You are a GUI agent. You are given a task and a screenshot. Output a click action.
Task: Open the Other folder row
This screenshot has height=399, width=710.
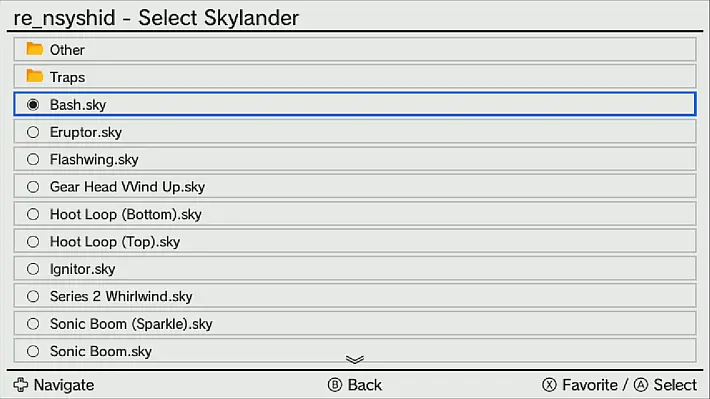point(355,49)
